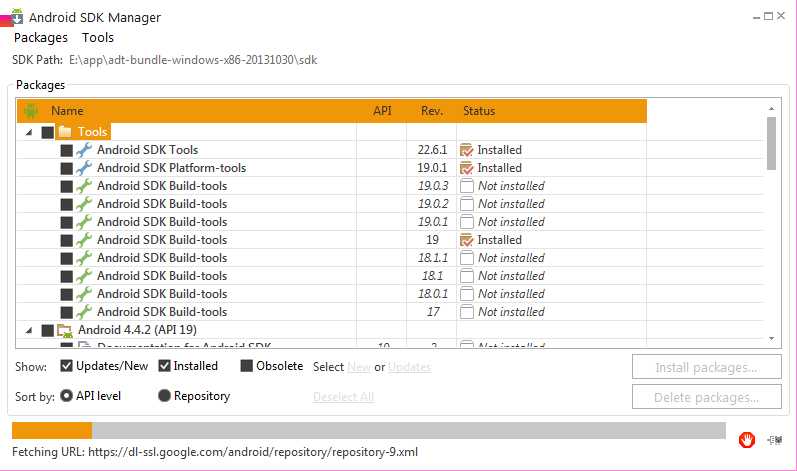The height and width of the screenshot is (471, 797).
Task: Toggle the Updates/New filter checkbox
Action: [x=66, y=366]
